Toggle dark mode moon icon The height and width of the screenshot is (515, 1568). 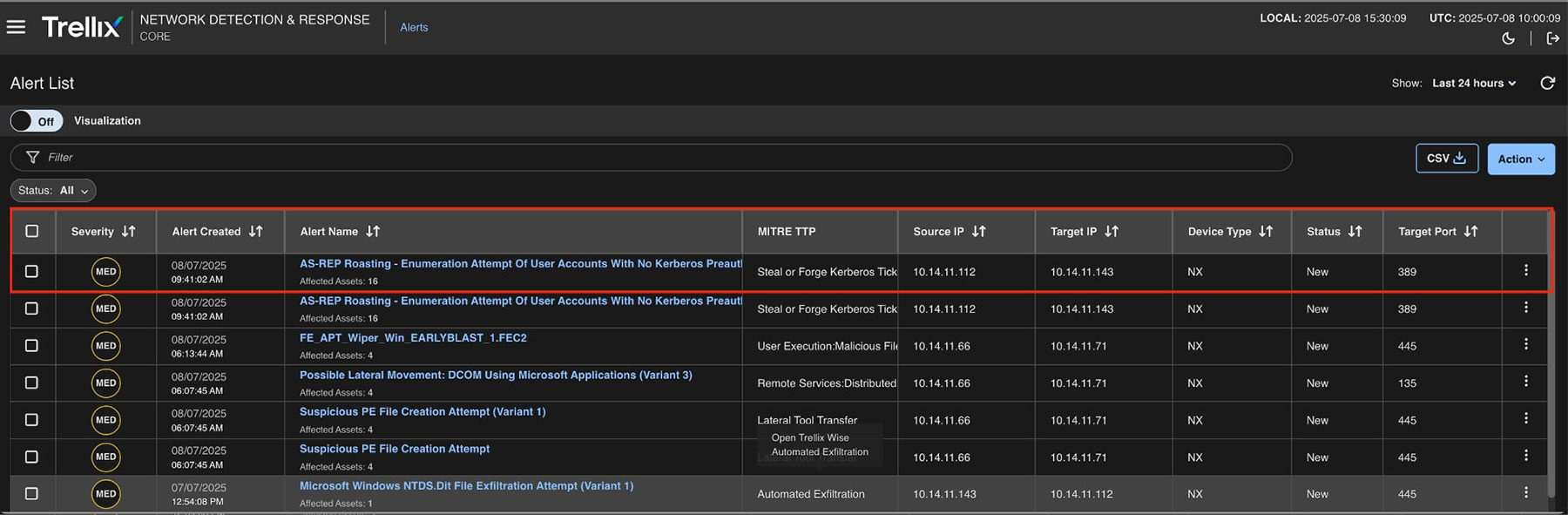pyautogui.click(x=1509, y=38)
